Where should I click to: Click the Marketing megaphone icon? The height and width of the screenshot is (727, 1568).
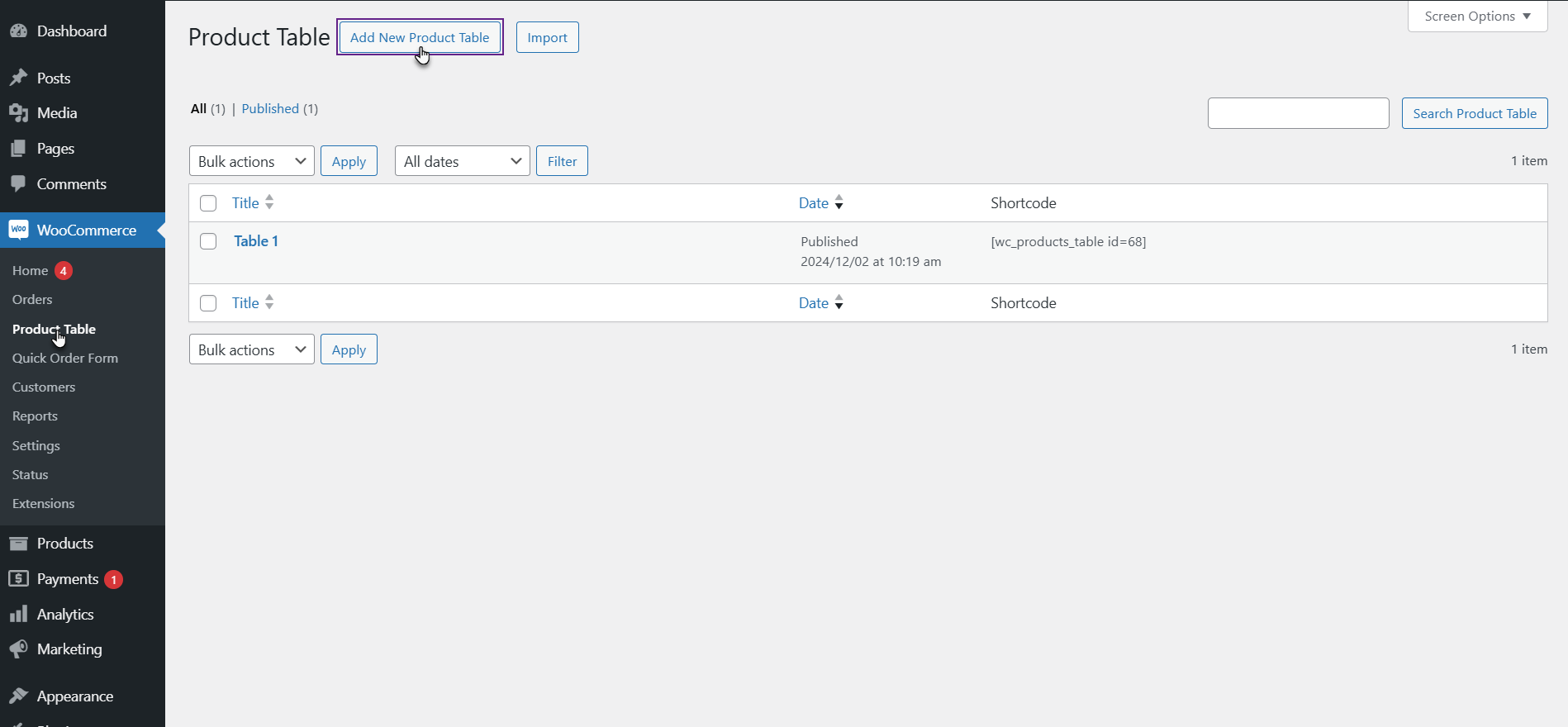[18, 649]
